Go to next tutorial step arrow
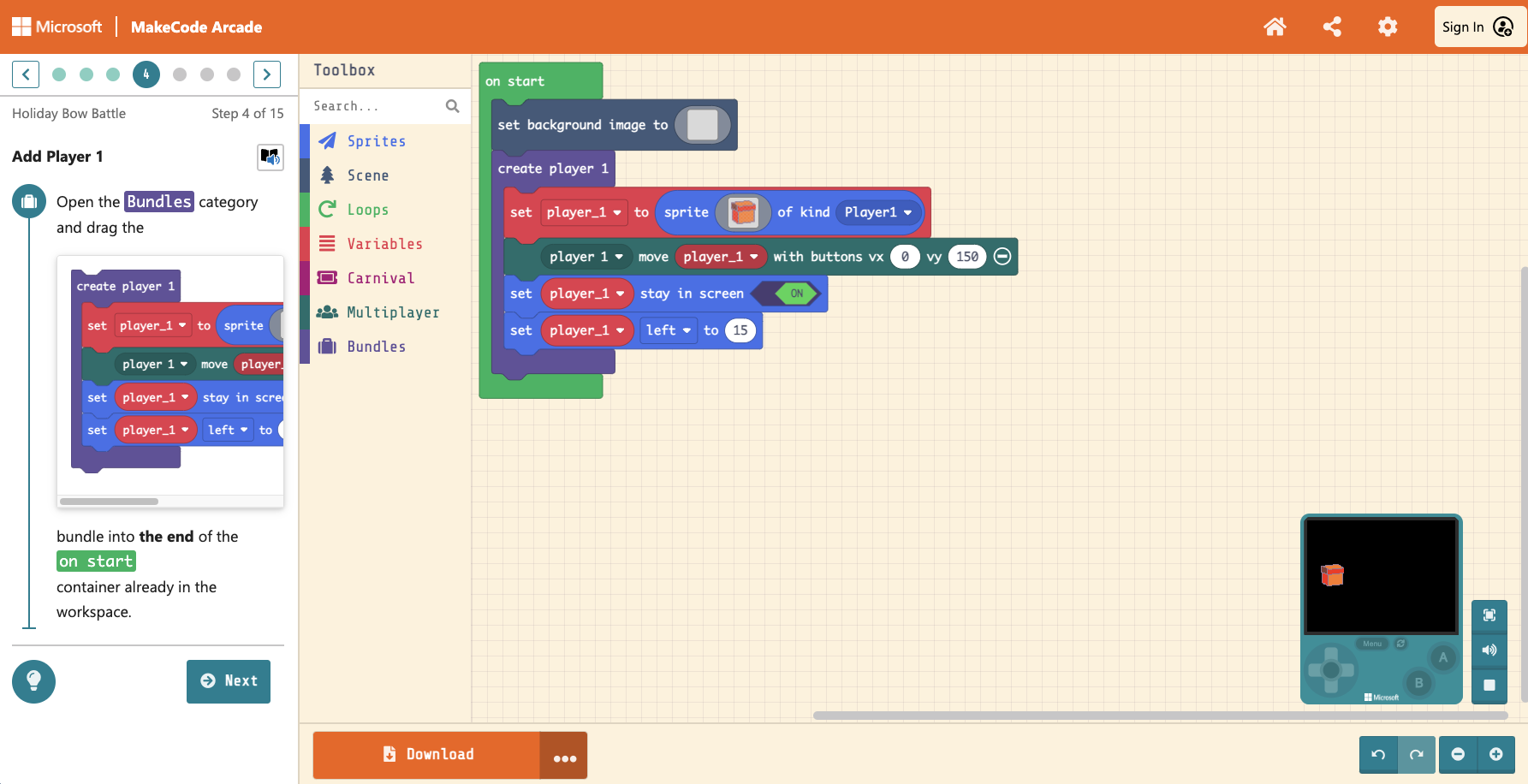This screenshot has height=784, width=1528. tap(267, 74)
